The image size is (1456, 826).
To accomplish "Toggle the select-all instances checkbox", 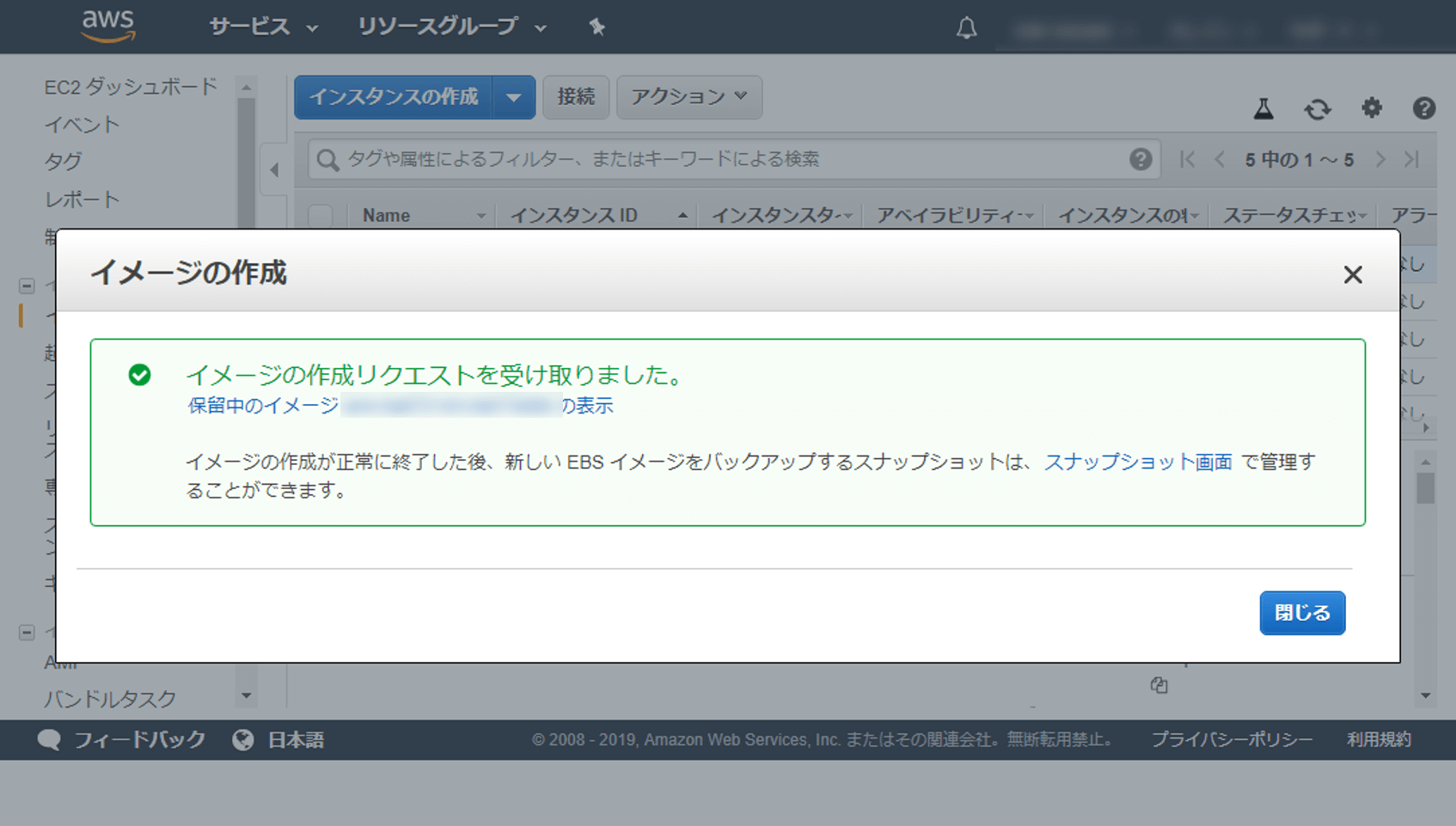I will (321, 216).
